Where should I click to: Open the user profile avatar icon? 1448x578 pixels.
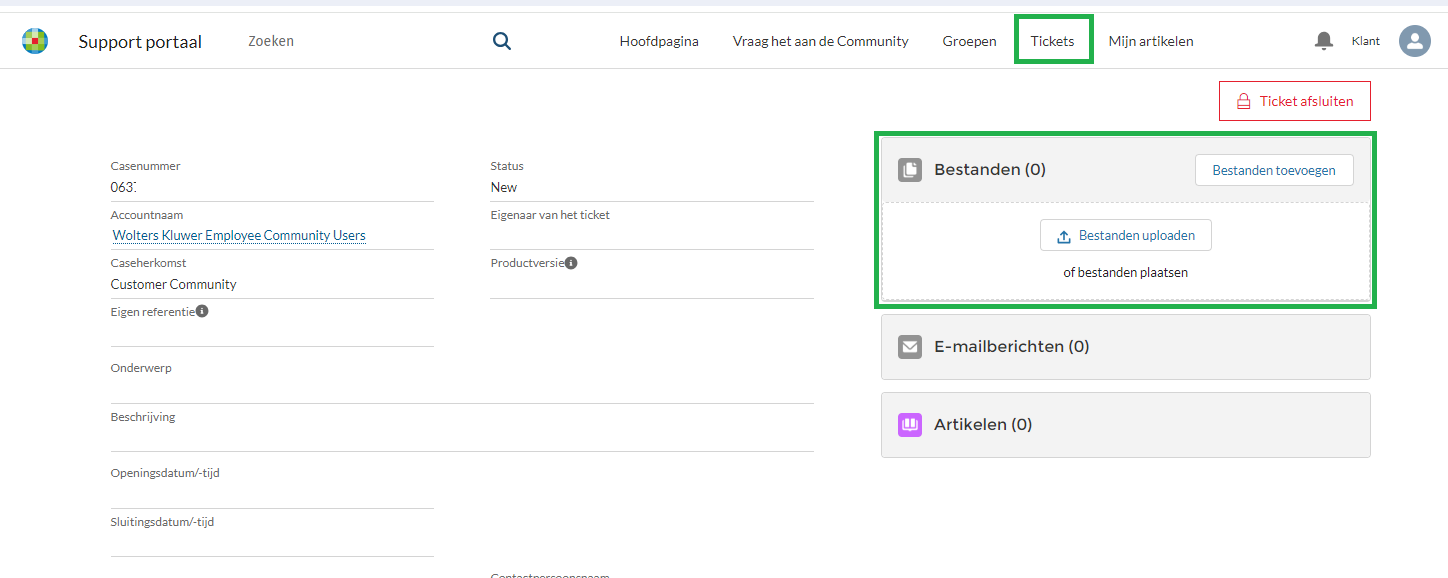click(1414, 41)
